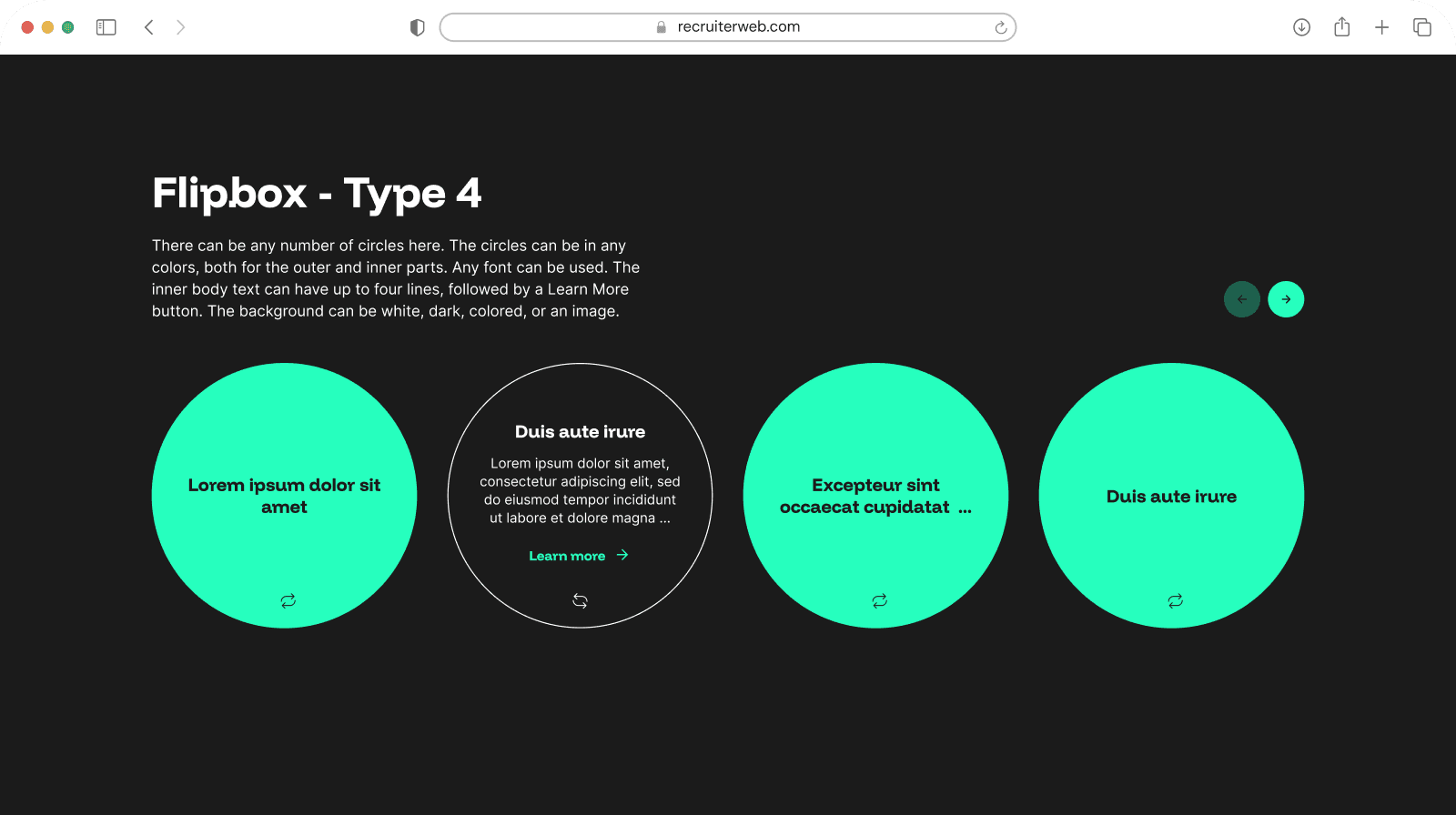Toggle flip icon on rightmost green circle

[x=1175, y=600]
